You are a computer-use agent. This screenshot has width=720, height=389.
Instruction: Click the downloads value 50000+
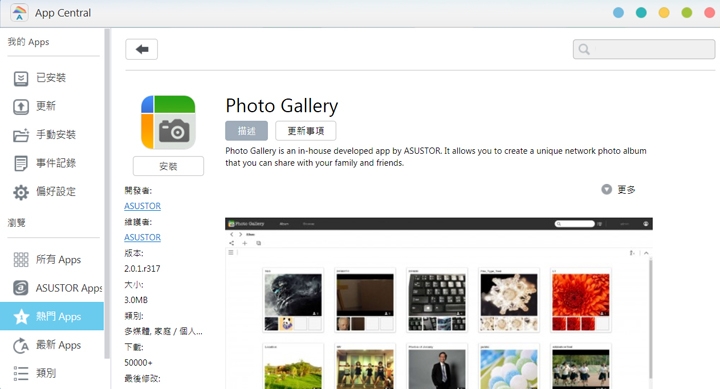138,363
